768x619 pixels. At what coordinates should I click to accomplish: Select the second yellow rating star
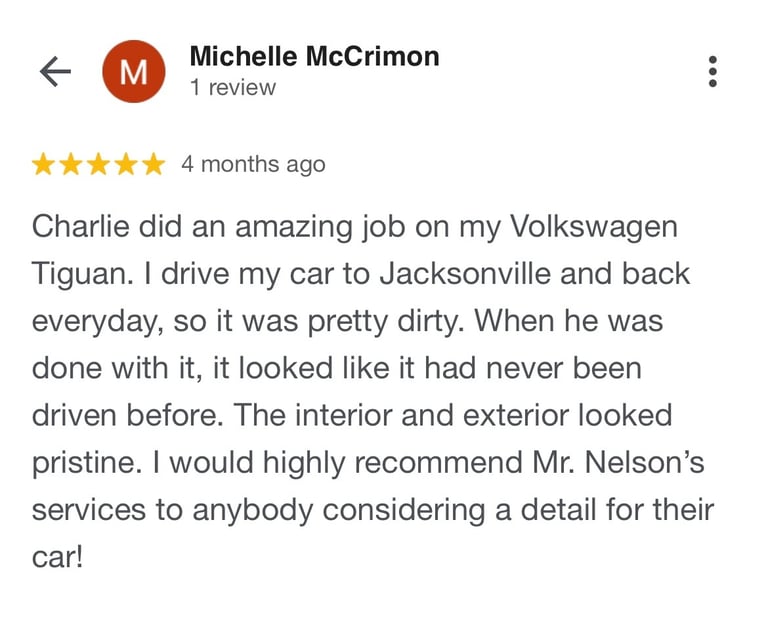(x=71, y=164)
